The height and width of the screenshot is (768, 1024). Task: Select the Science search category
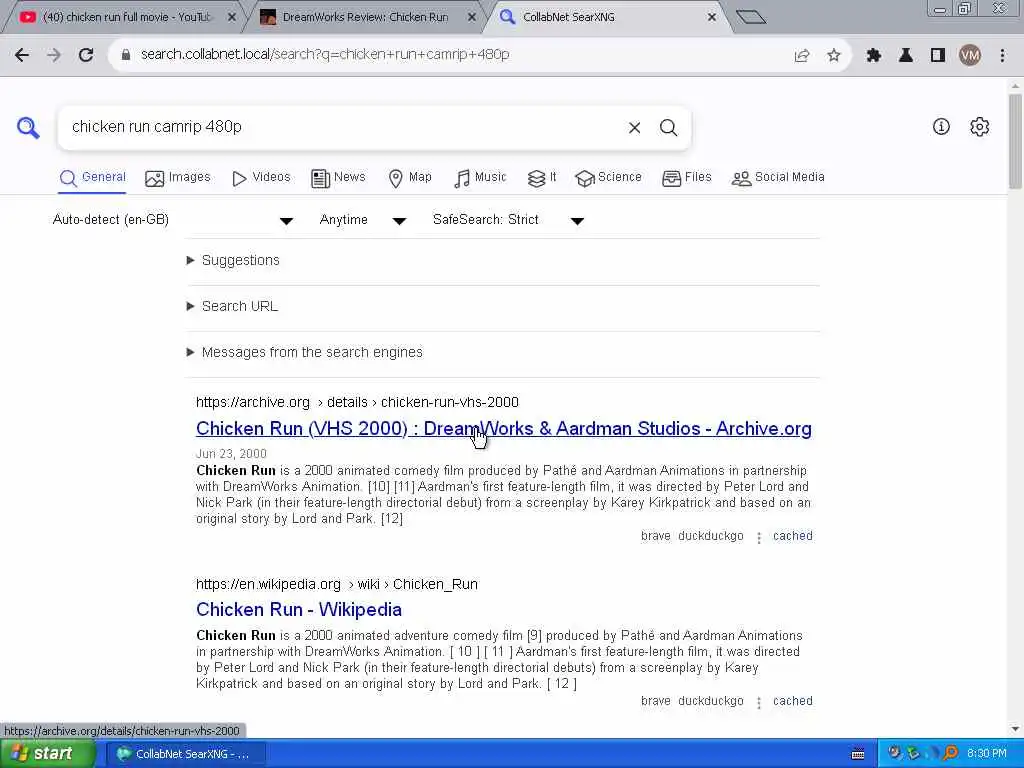click(x=608, y=178)
